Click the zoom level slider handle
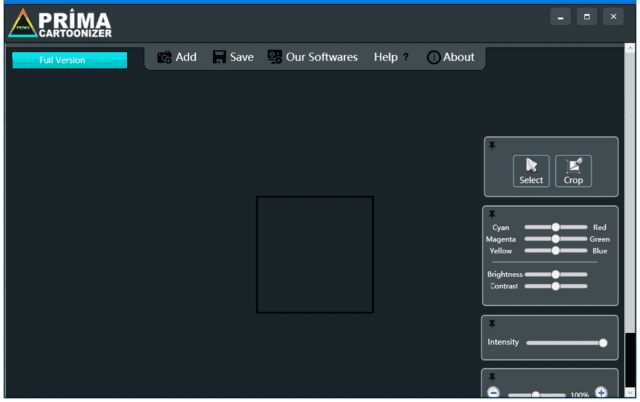Image resolution: width=640 pixels, height=402 pixels. [536, 395]
